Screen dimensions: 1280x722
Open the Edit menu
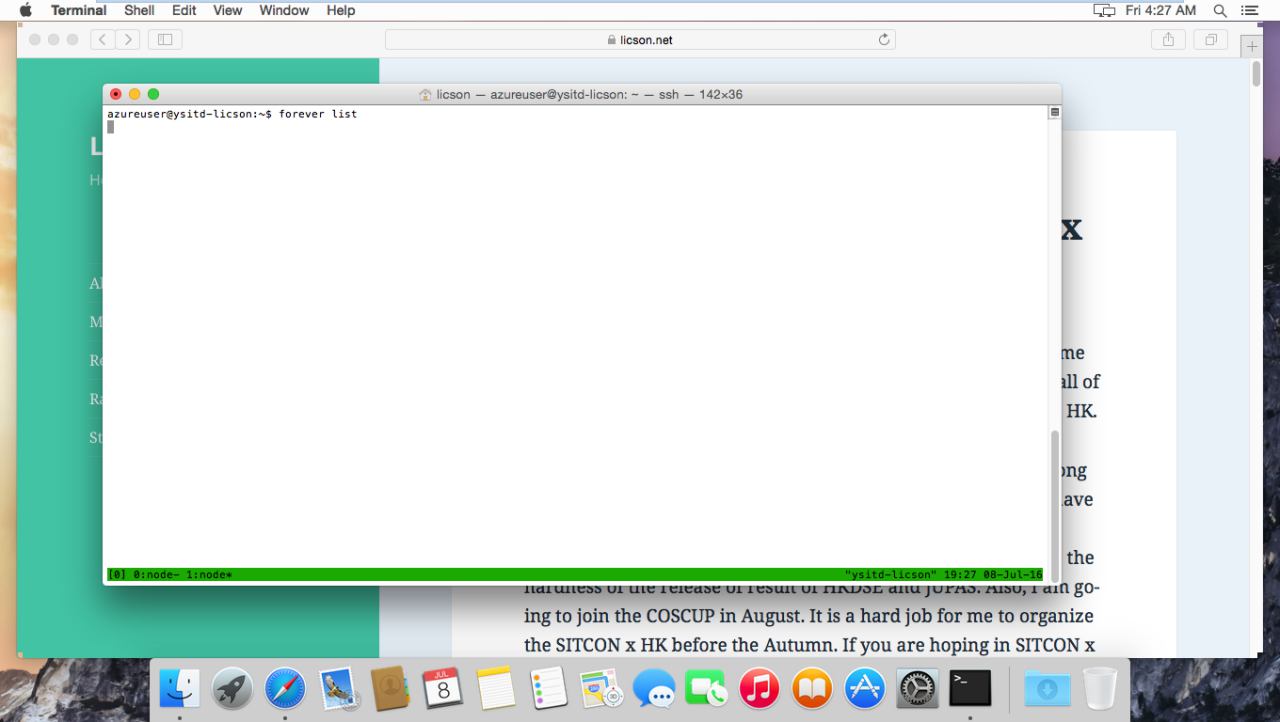coord(184,10)
